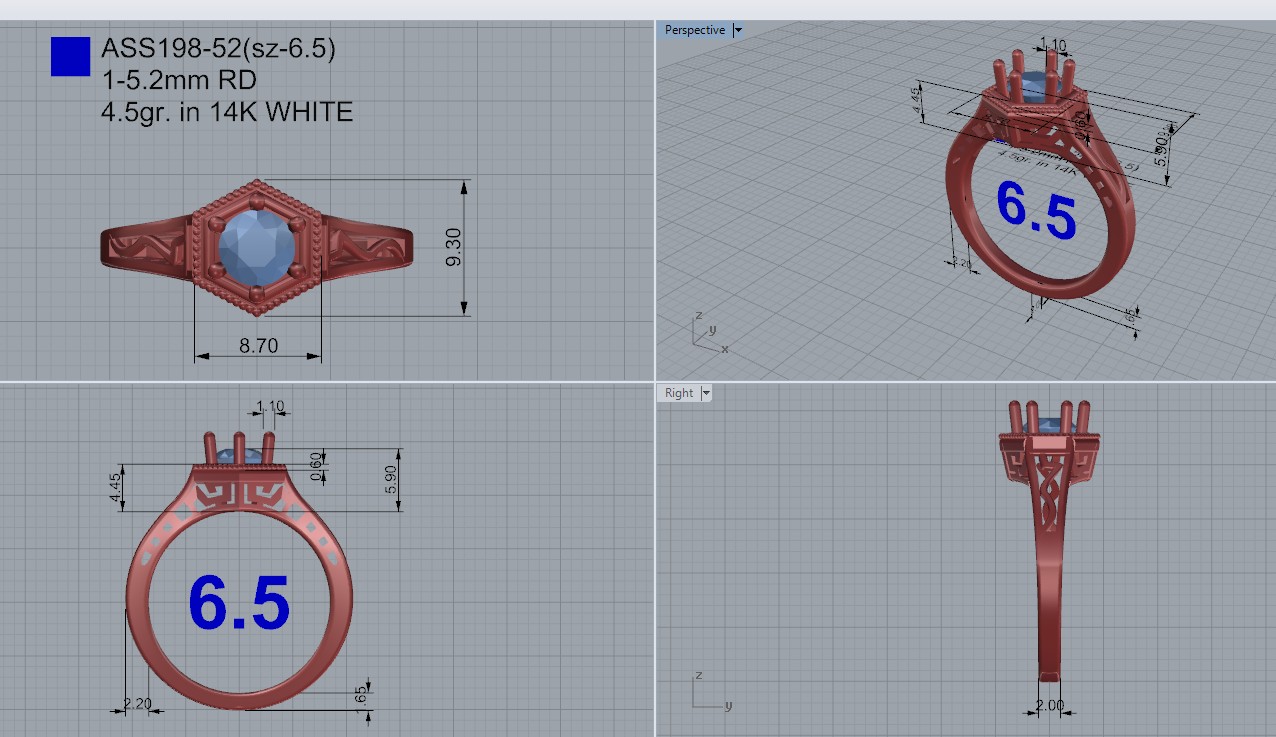Select the 2.20 shank thickness dimension in front view
This screenshot has height=737, width=1276.
[x=137, y=704]
